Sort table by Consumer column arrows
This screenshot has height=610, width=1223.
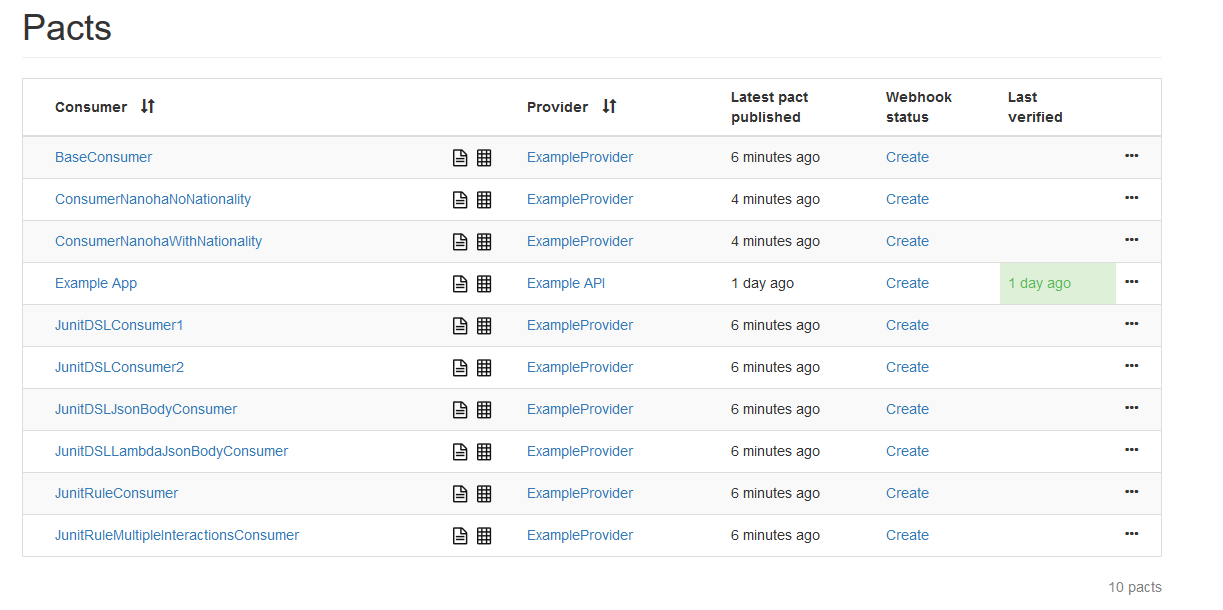tap(148, 106)
